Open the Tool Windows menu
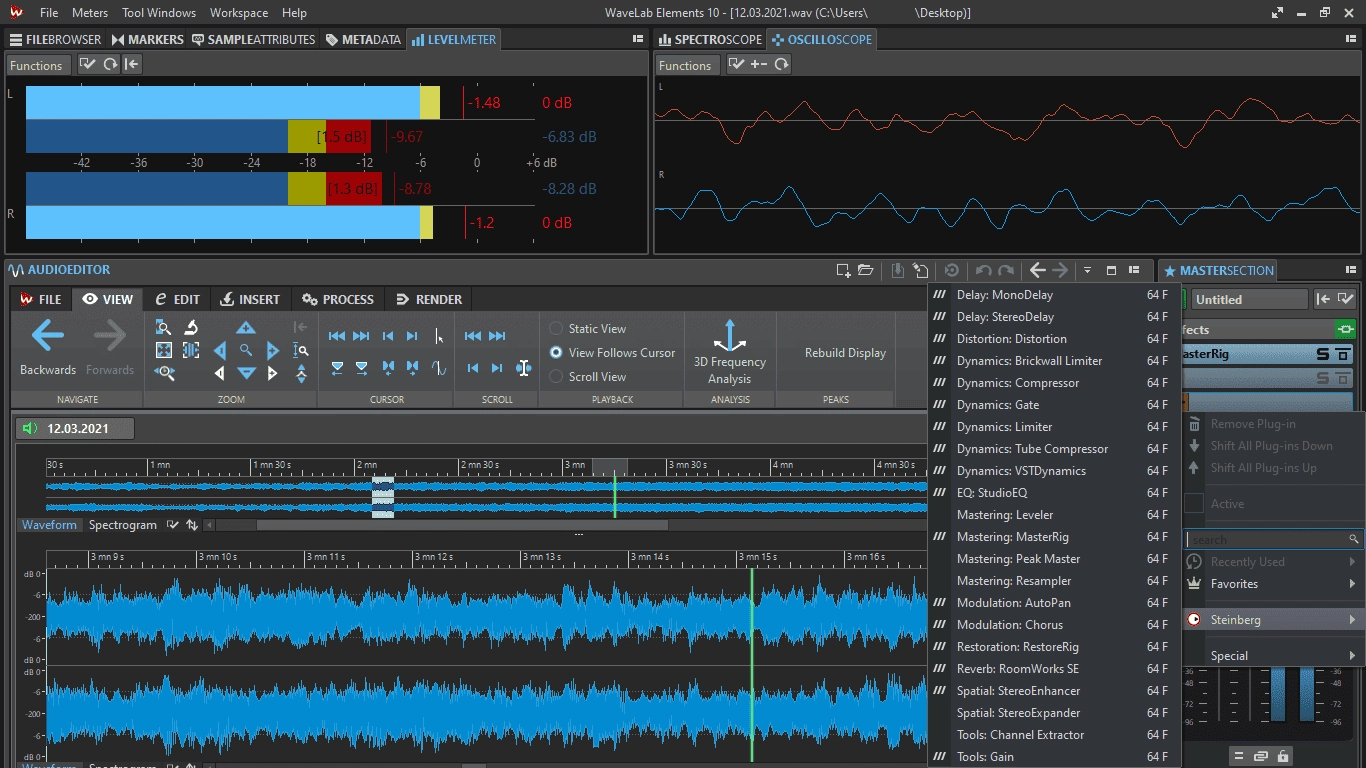 [x=159, y=13]
